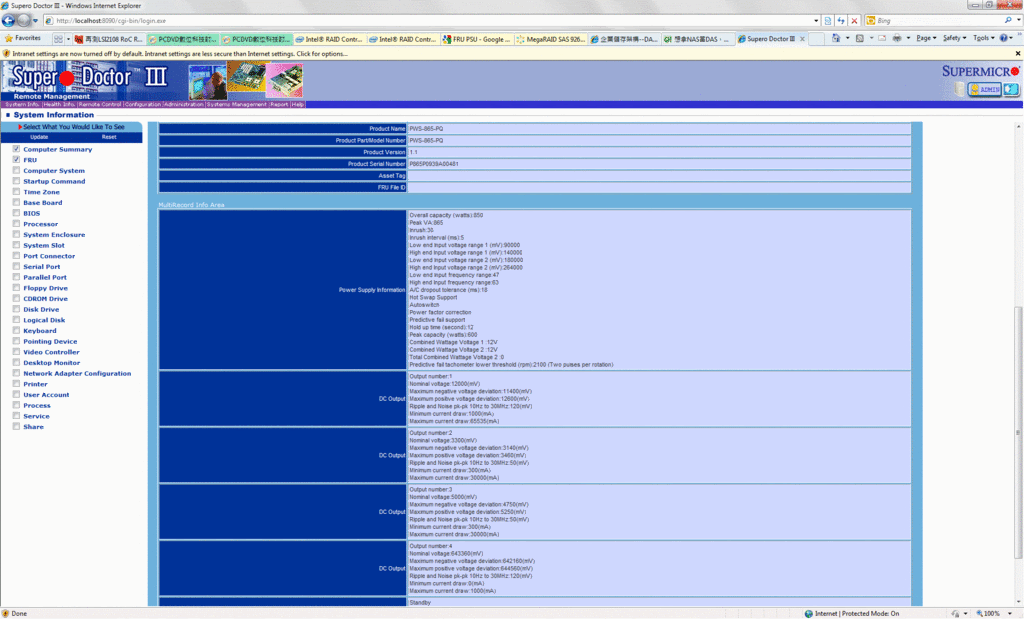The height and width of the screenshot is (619, 1024).
Task: Switch to the MegaRAID SAS browser tab
Action: [x=548, y=39]
